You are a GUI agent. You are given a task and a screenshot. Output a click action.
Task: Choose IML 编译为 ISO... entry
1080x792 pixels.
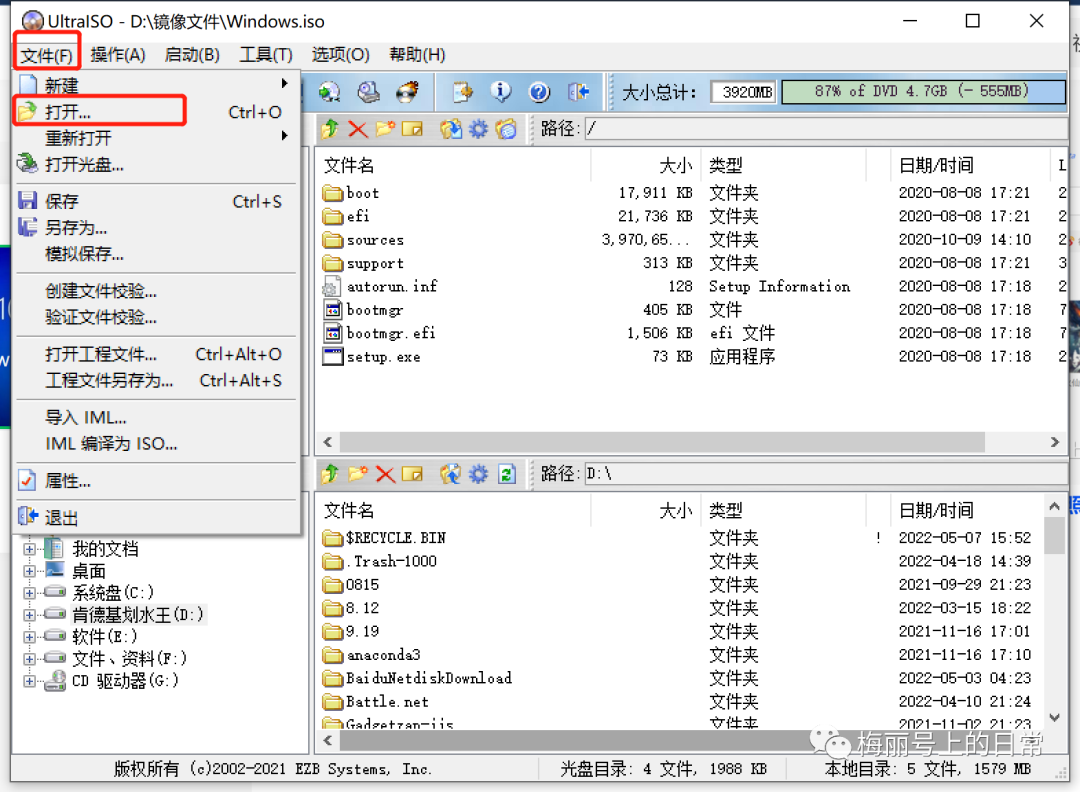[x=156, y=444]
